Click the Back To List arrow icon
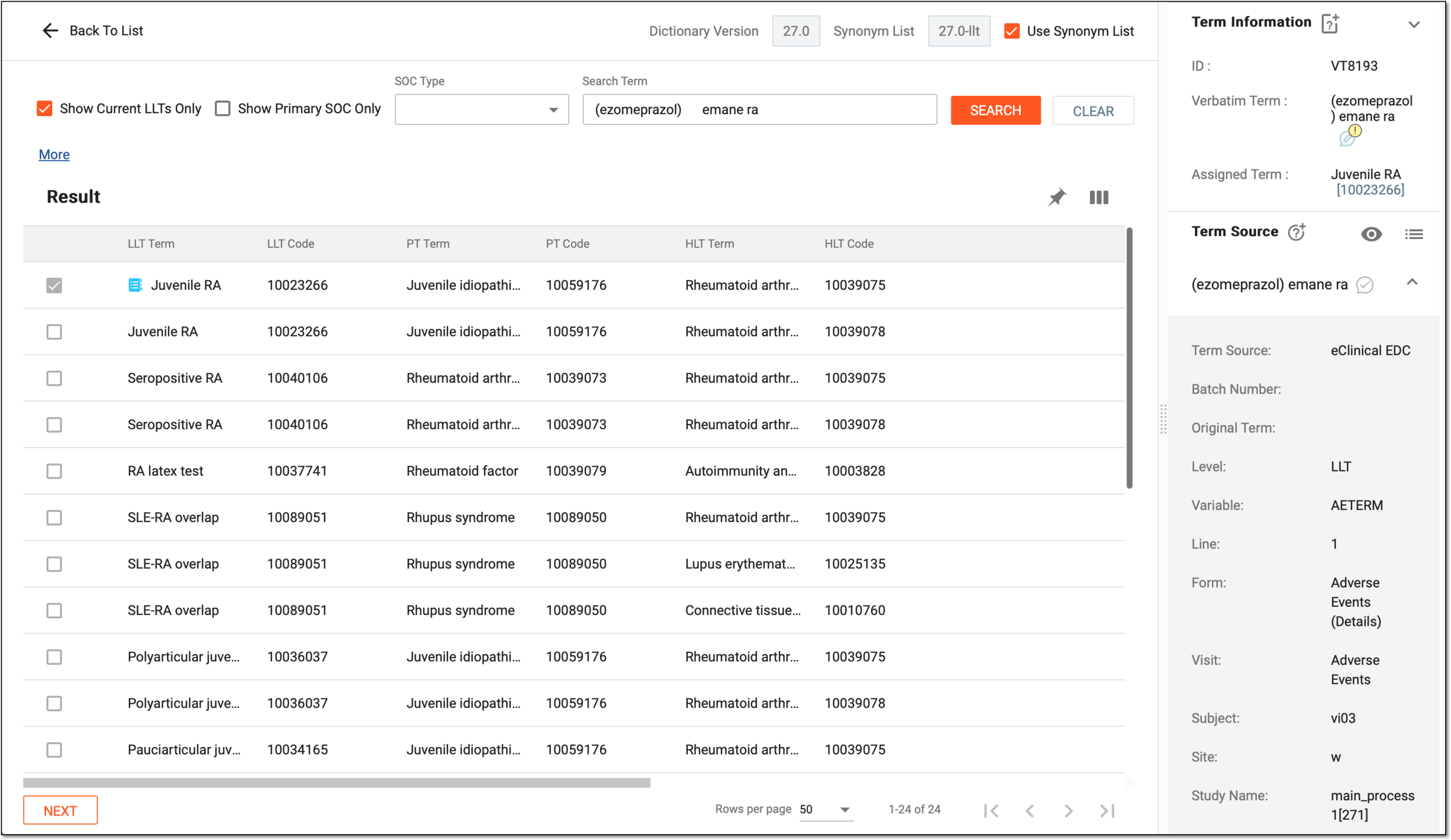This screenshot has width=1451, height=840. tap(50, 31)
